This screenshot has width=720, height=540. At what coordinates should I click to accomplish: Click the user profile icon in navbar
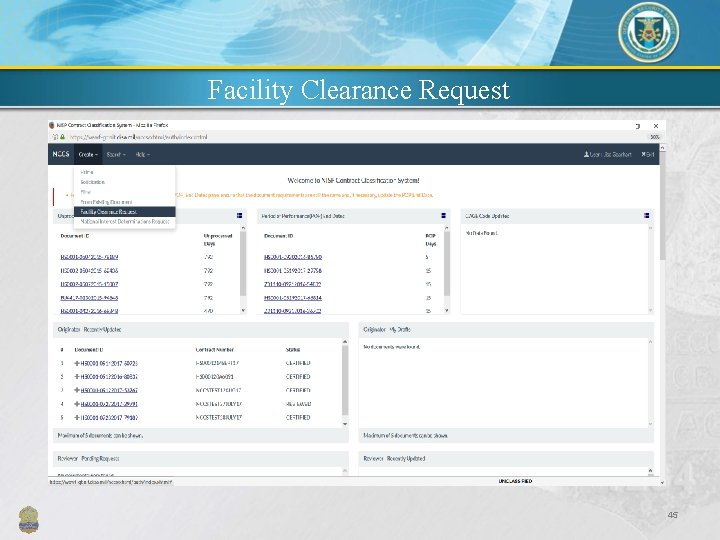586,154
